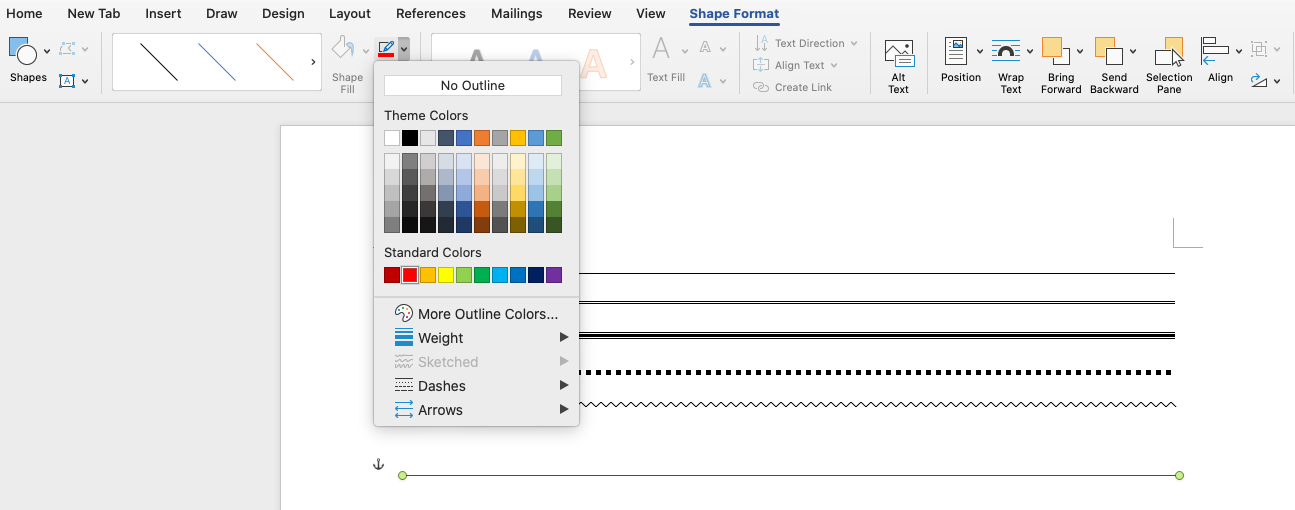This screenshot has height=510, width=1295.
Task: Click the Rotate objects icon
Action: pos(1259,81)
